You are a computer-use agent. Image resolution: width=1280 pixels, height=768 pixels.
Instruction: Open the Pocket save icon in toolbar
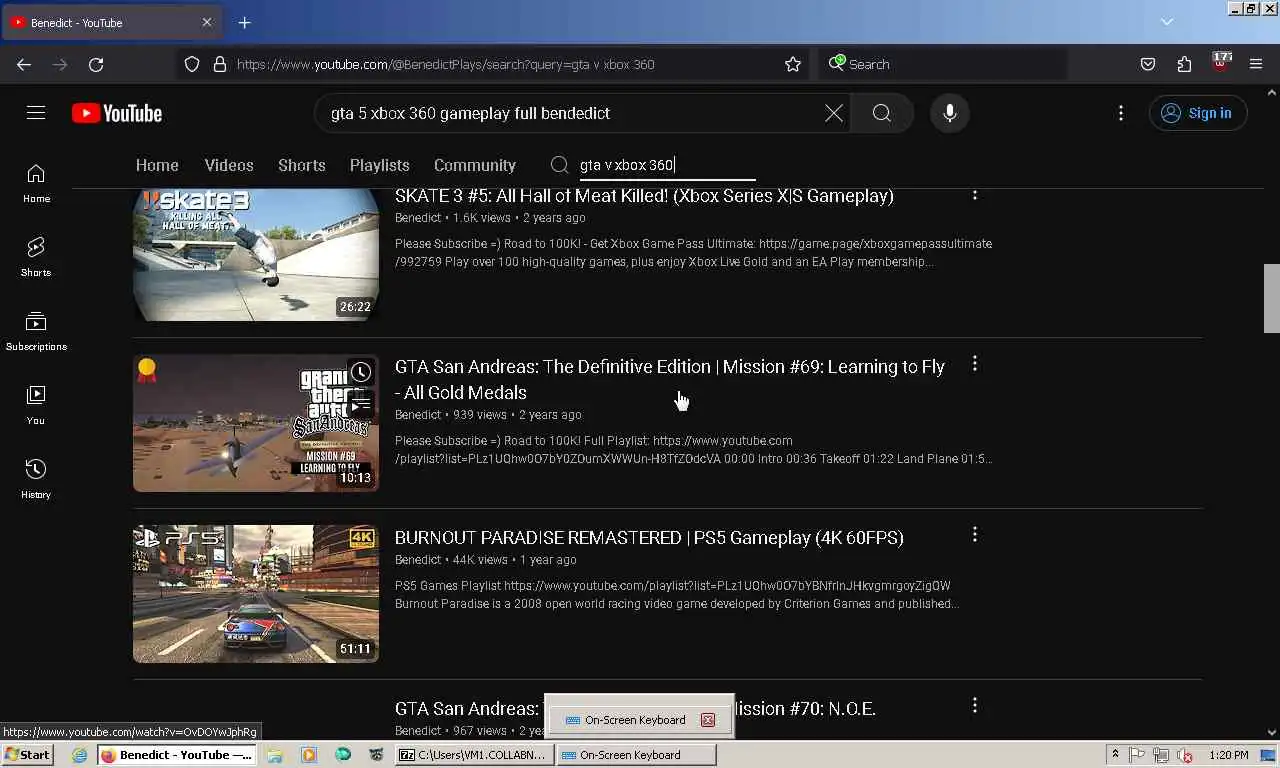[1148, 64]
